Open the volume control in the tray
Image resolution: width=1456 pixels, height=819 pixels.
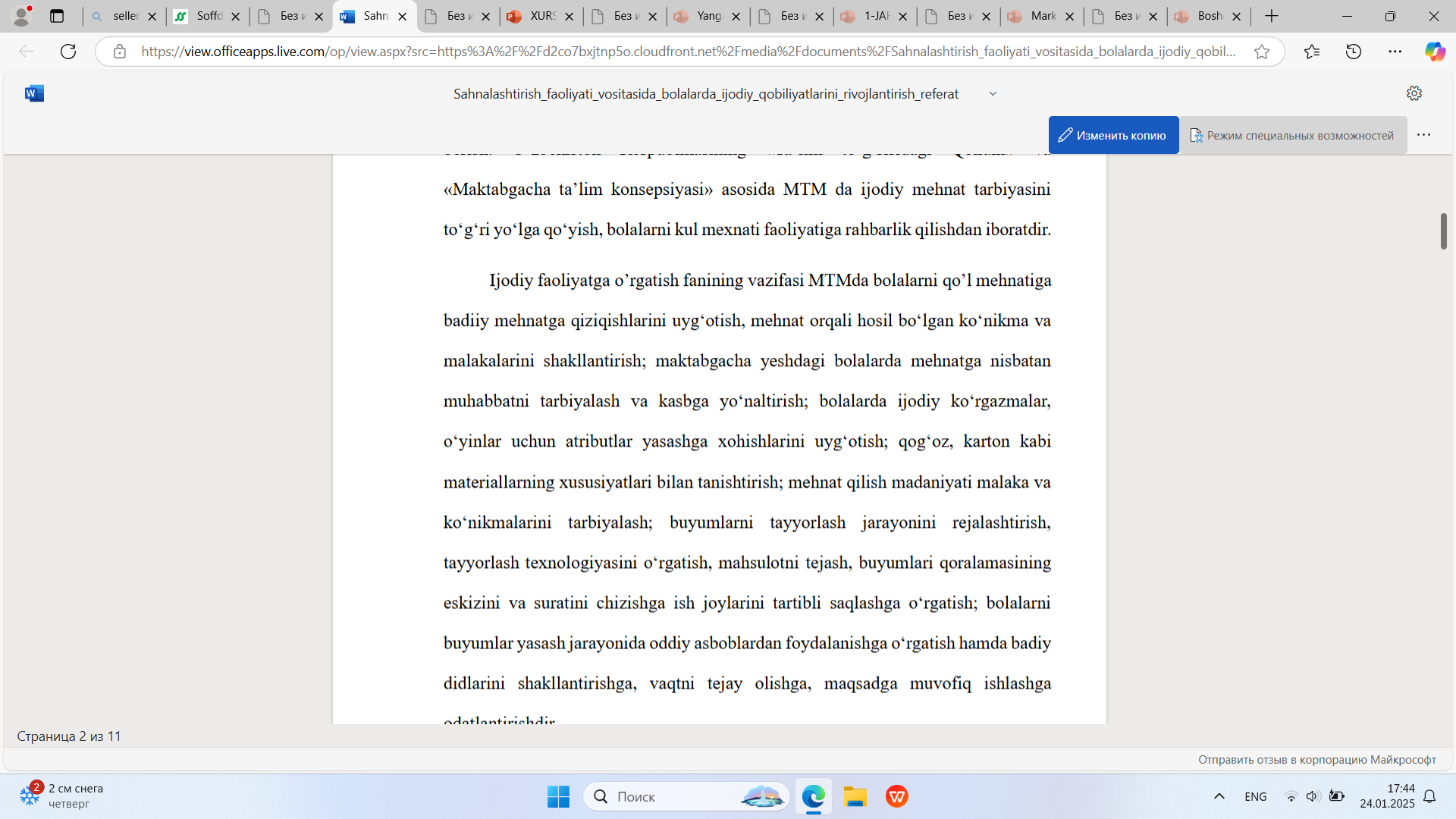[1313, 796]
